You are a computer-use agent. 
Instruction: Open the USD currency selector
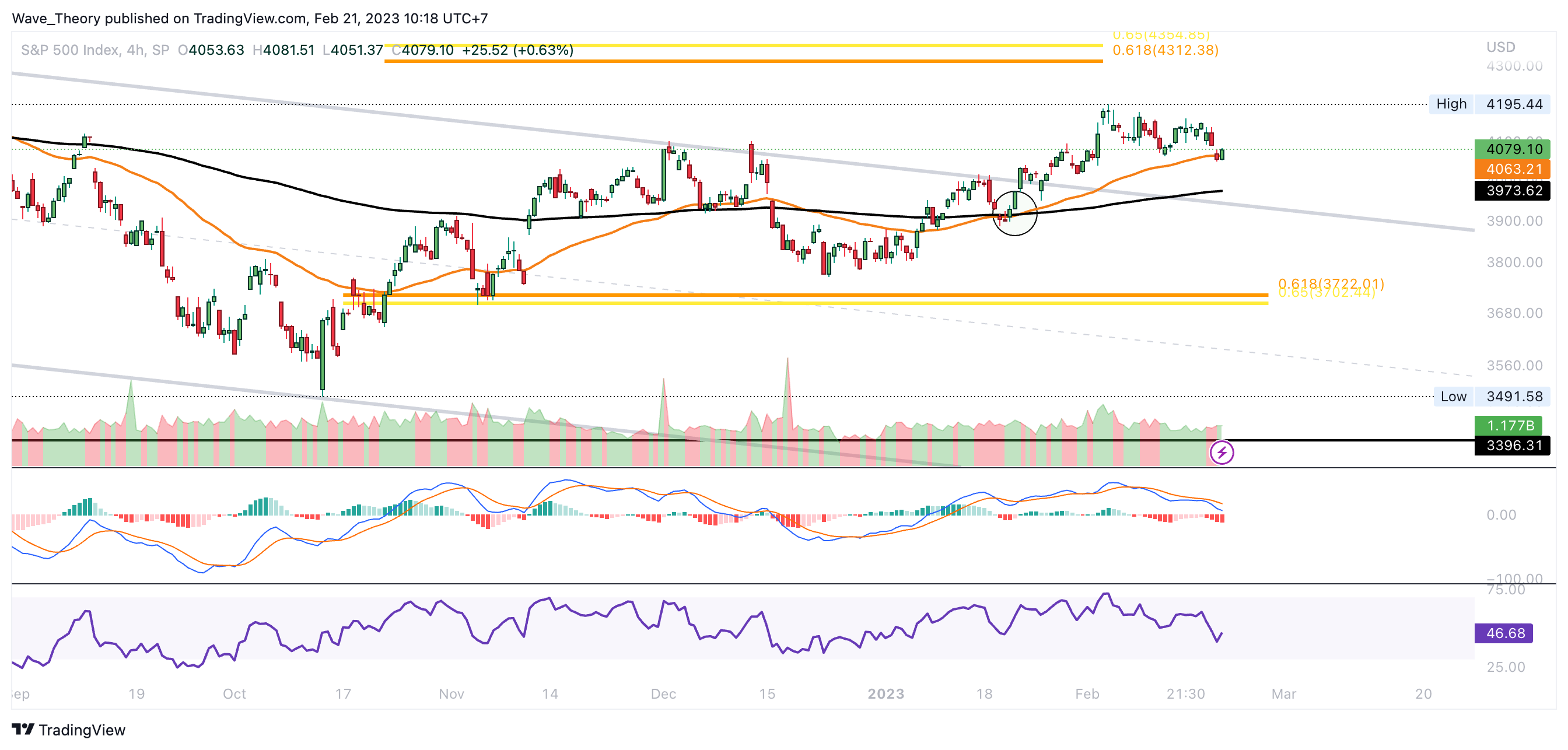tap(1500, 47)
